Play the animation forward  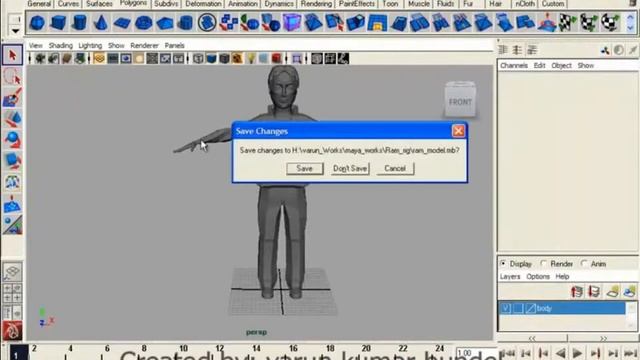point(577,353)
